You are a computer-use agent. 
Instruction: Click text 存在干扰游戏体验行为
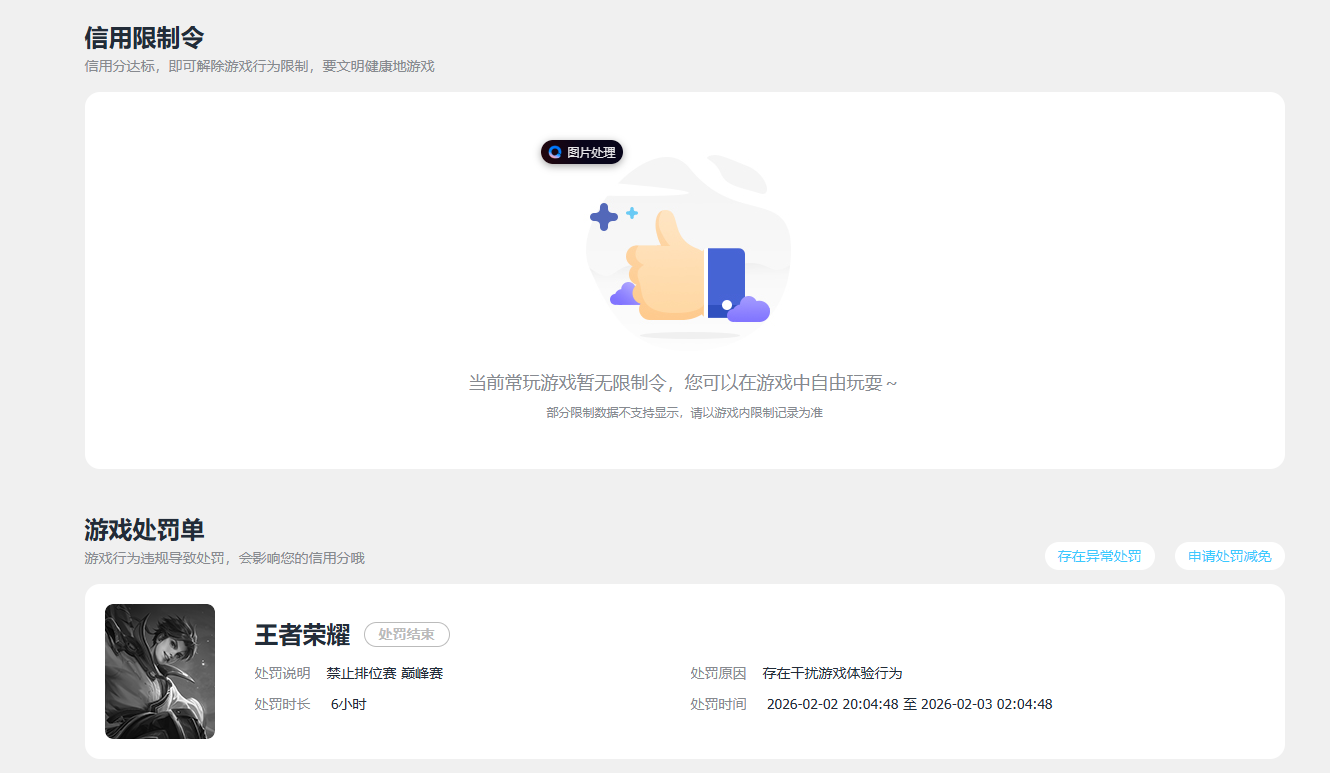(832, 673)
